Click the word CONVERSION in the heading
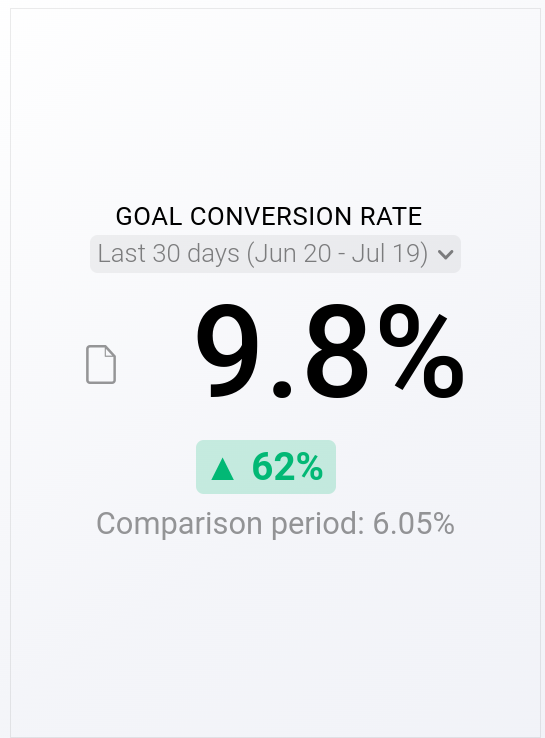 tap(271, 217)
